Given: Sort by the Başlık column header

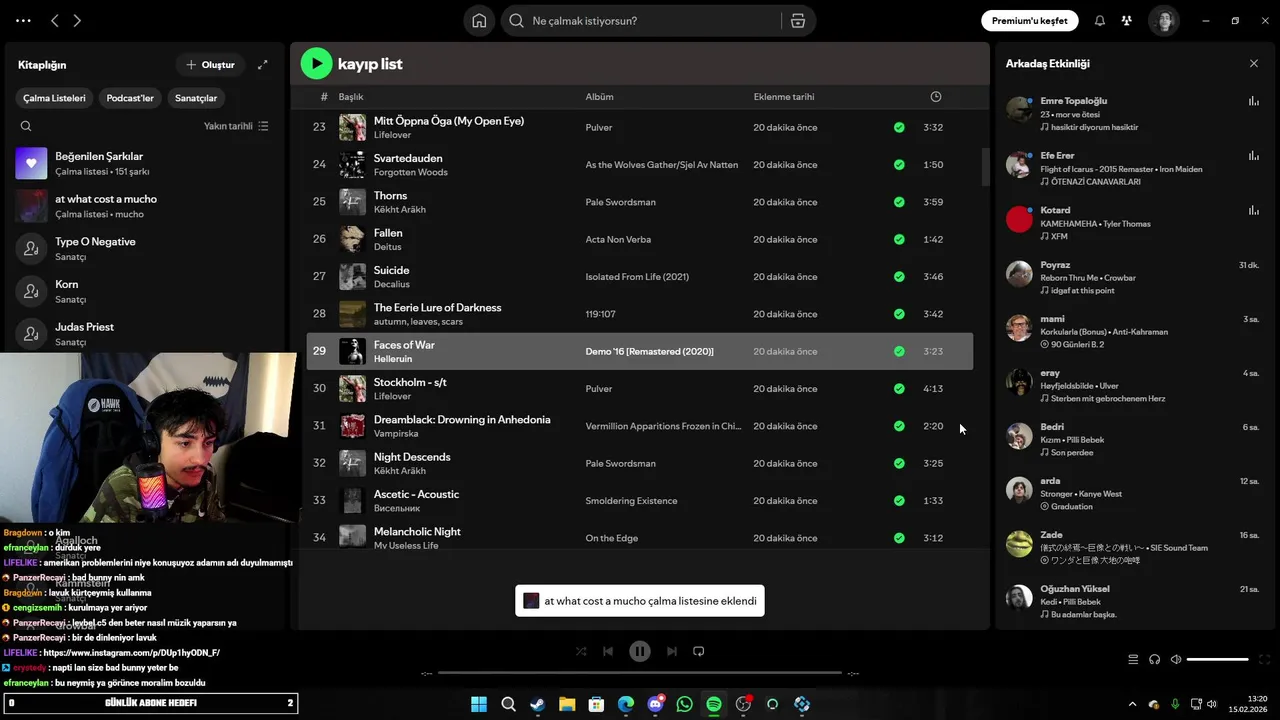Looking at the screenshot, I should tap(351, 97).
